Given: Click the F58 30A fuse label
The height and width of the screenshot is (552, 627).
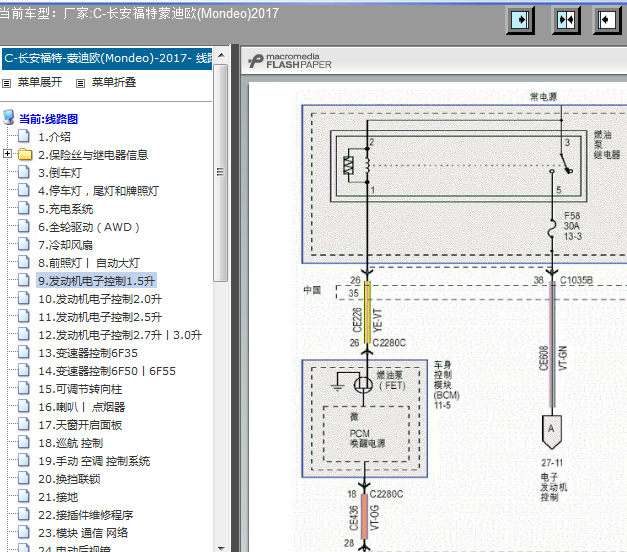Looking at the screenshot, I should [x=572, y=226].
